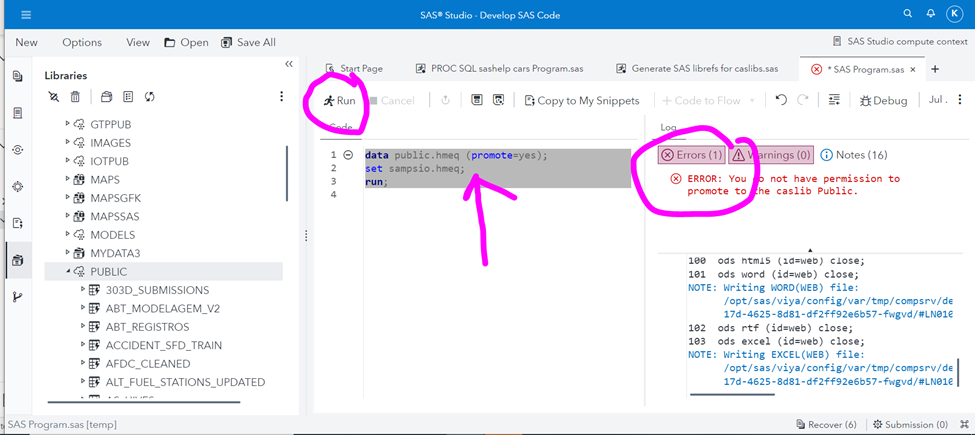Screen dimensions: 975x435
Task: Click the disconnect library icon
Action: (x=54, y=96)
